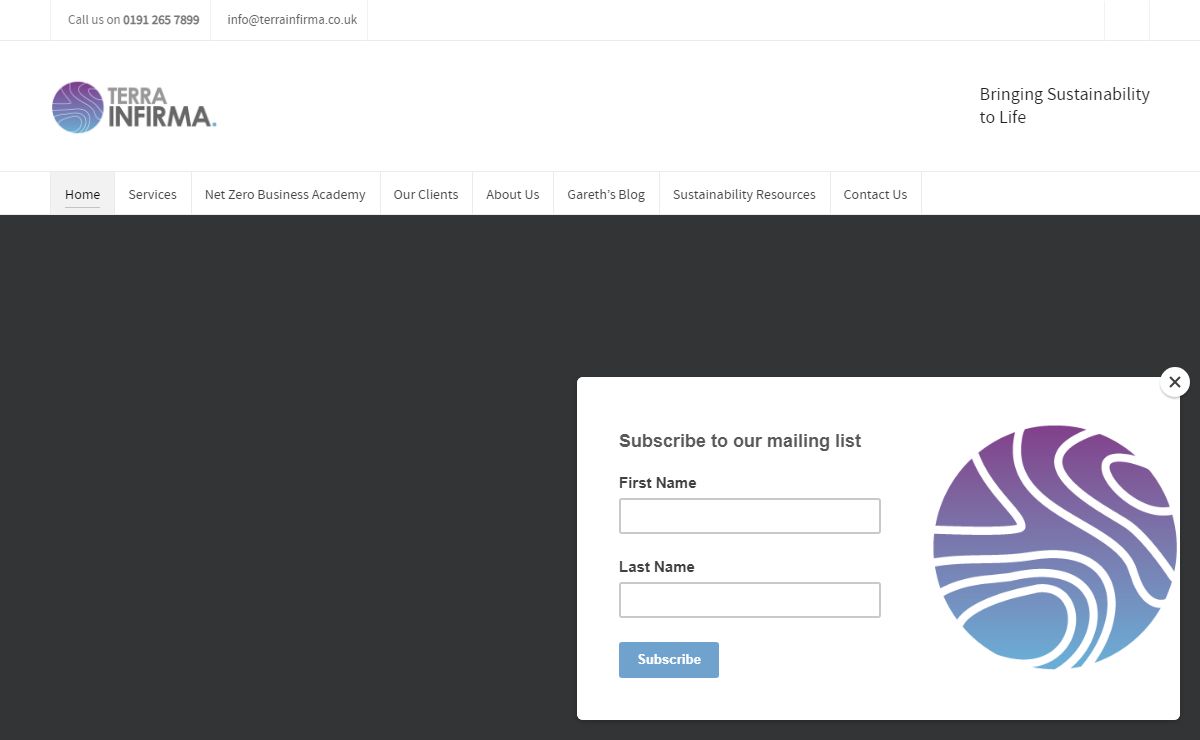Screen dimensions: 1200x740
Task: Click the round logo graphic in popup
Action: click(x=1055, y=547)
